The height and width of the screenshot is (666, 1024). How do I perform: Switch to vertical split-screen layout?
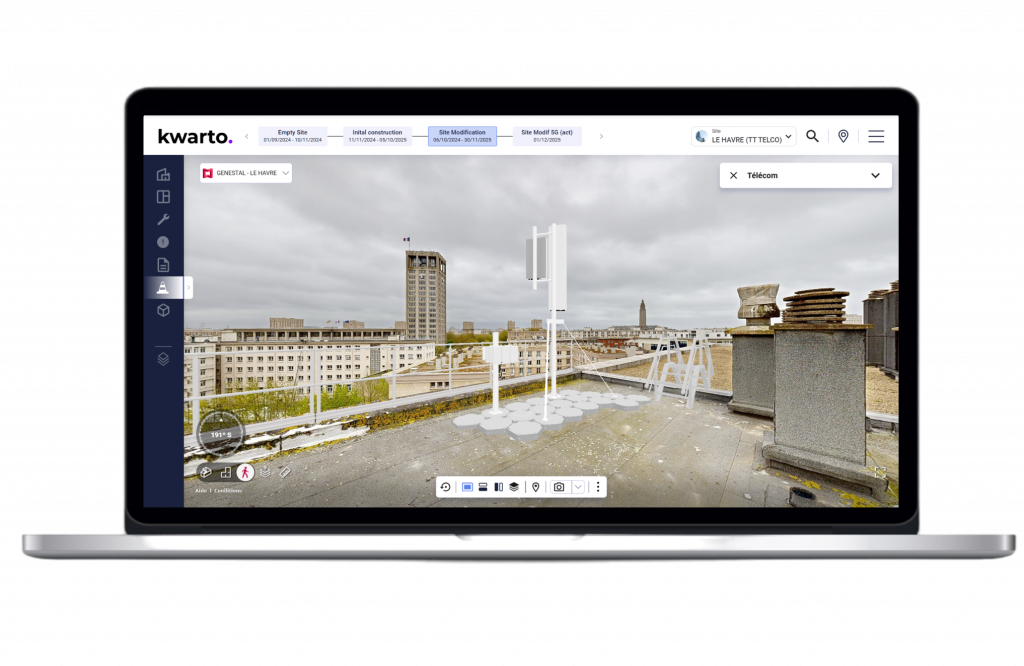click(x=498, y=487)
